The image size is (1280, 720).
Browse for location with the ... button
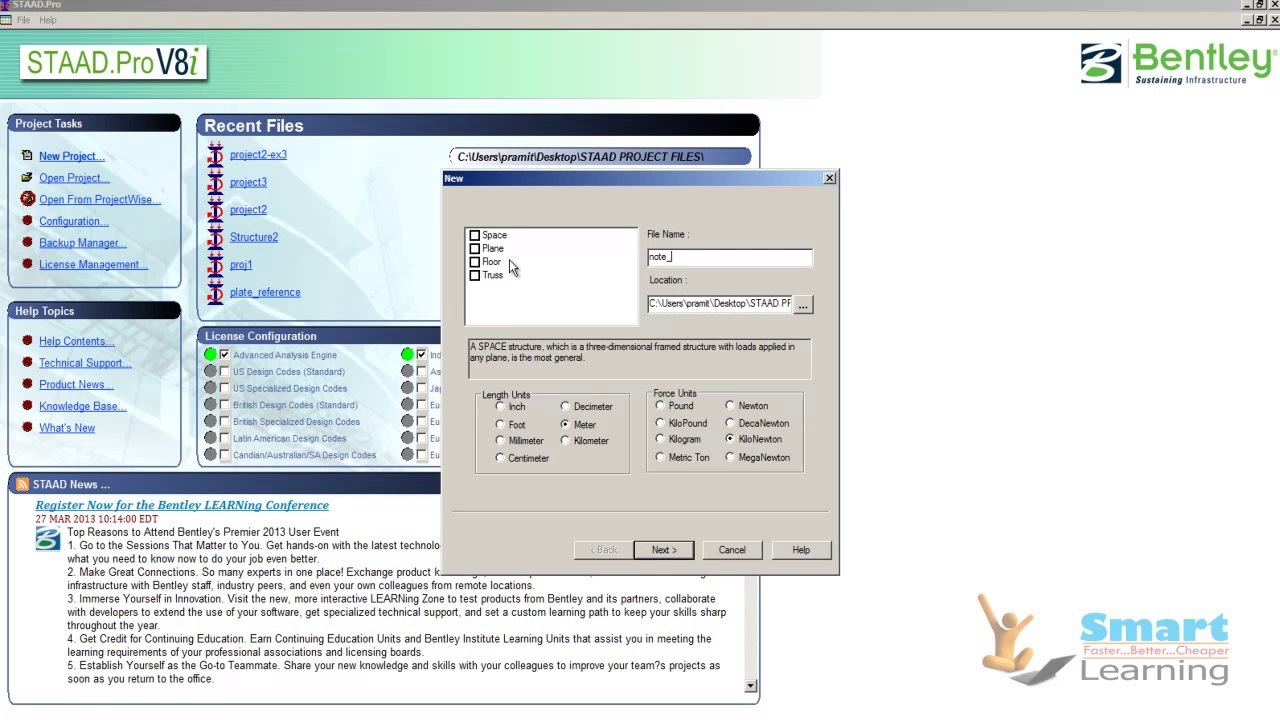pos(803,304)
